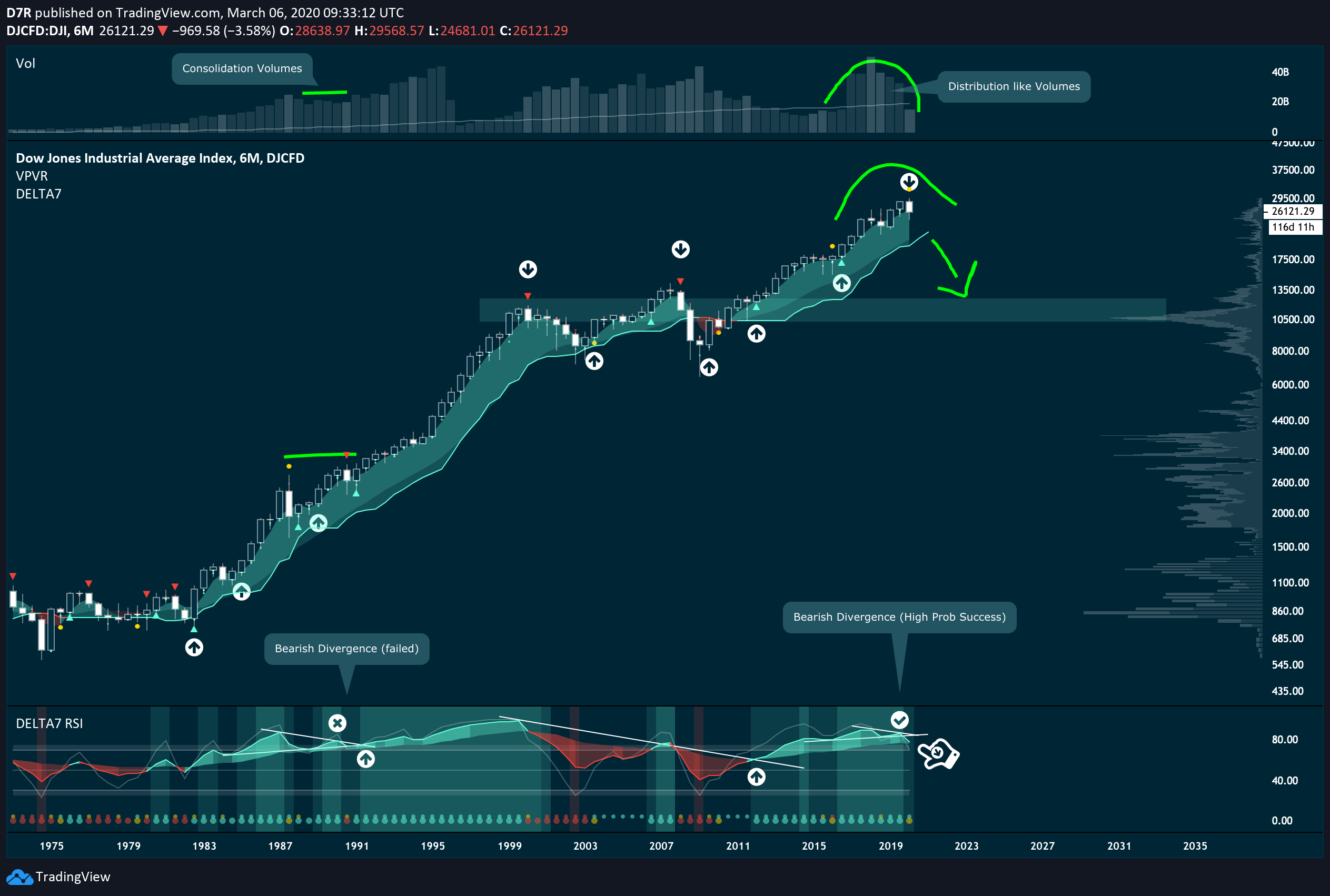This screenshot has width=1330, height=896.
Task: Click the red triangle marker above the 1999 candle
Action: tap(528, 296)
